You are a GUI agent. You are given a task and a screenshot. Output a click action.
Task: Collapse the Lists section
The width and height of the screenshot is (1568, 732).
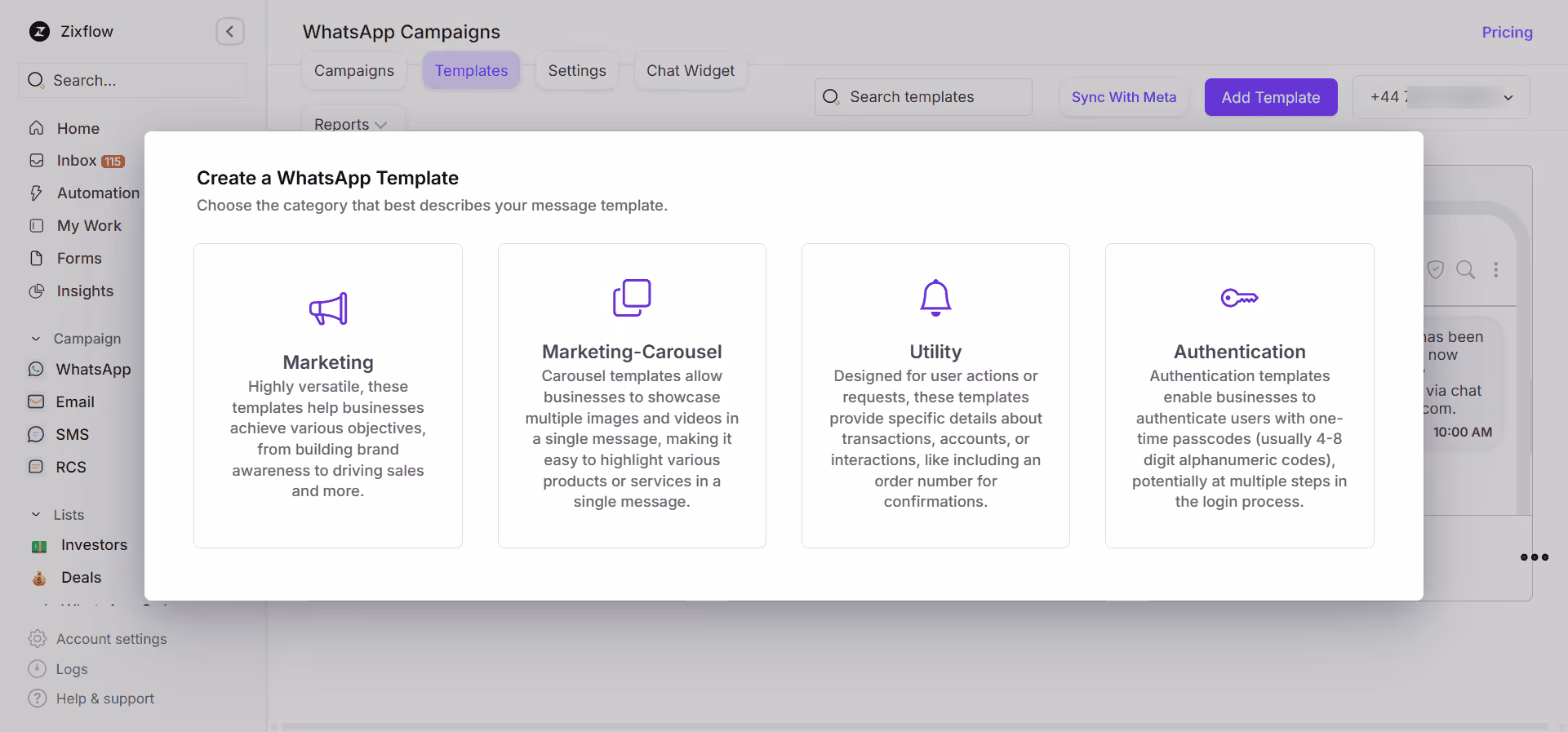[36, 515]
